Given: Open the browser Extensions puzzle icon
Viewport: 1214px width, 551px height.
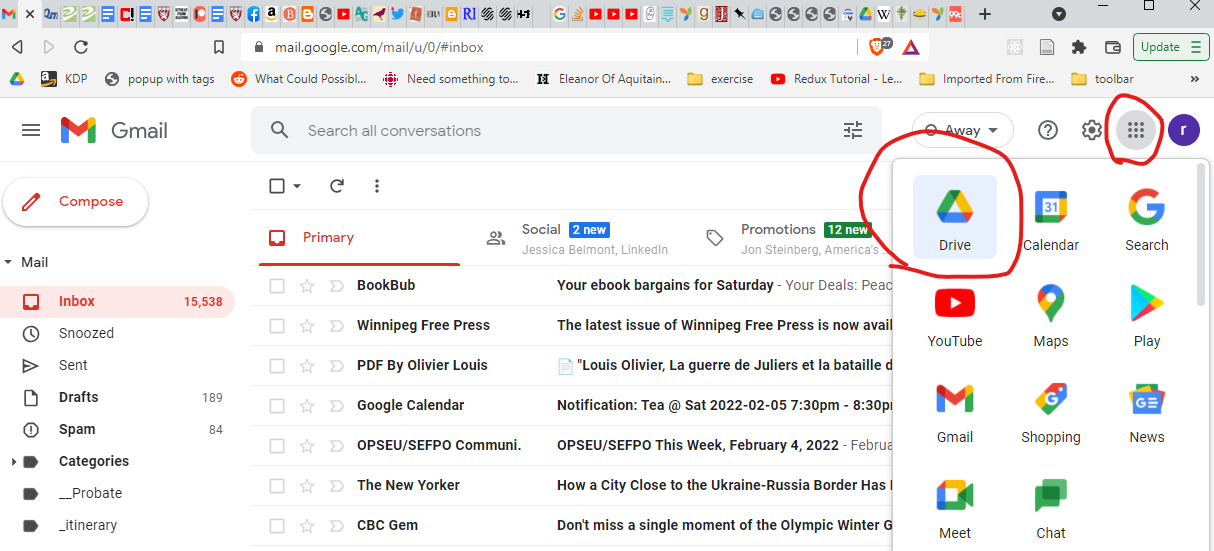Looking at the screenshot, I should pyautogui.click(x=1079, y=47).
